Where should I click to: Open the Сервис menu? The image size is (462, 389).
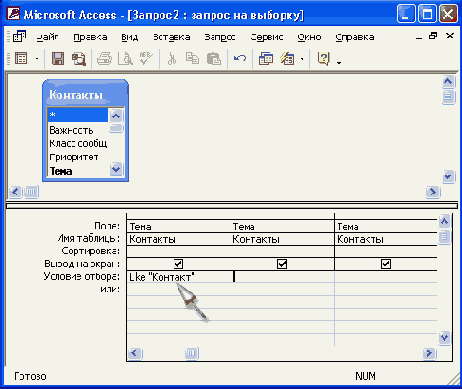click(267, 37)
